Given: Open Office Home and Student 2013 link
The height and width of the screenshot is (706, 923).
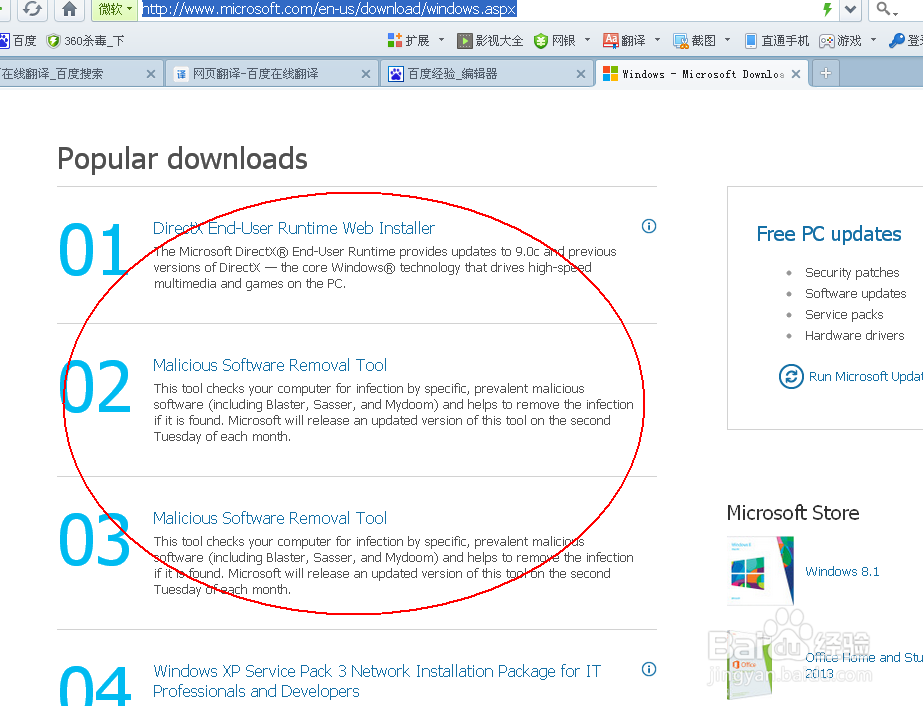Looking at the screenshot, I should 864,665.
